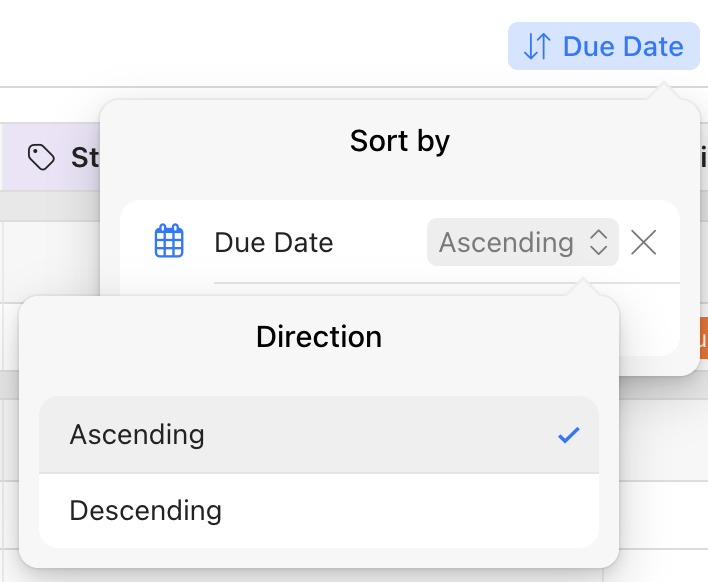Image resolution: width=708 pixels, height=582 pixels.
Task: Choose Ascending in the Direction list
Action: (137, 435)
